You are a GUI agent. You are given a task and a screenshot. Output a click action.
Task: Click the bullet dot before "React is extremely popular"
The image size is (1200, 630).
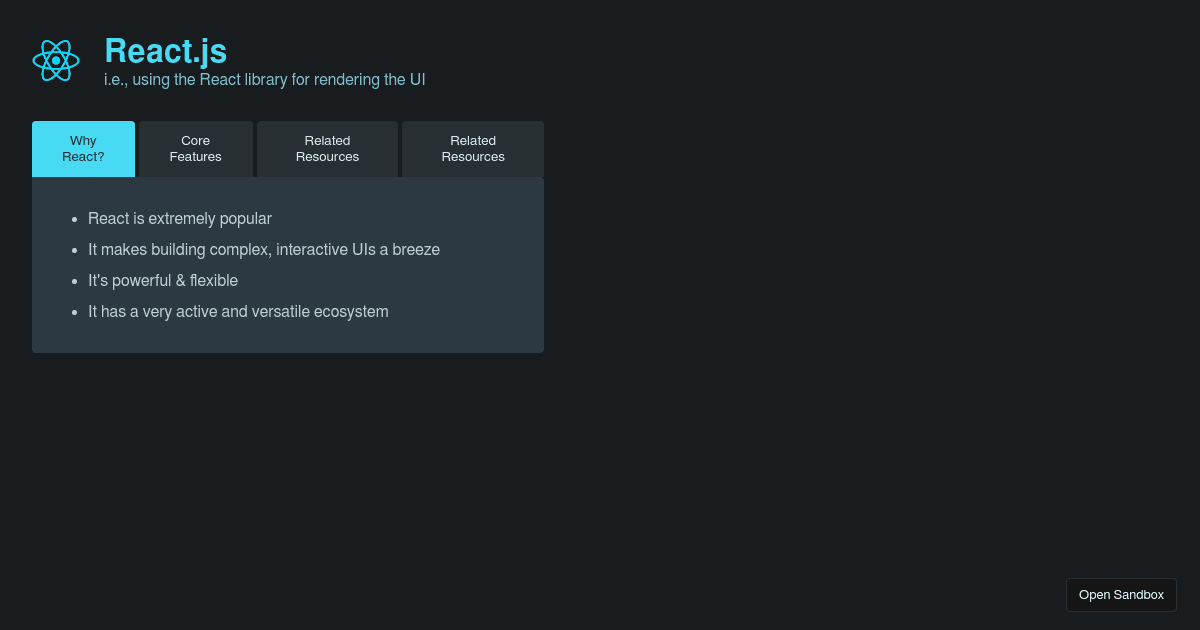[74, 219]
